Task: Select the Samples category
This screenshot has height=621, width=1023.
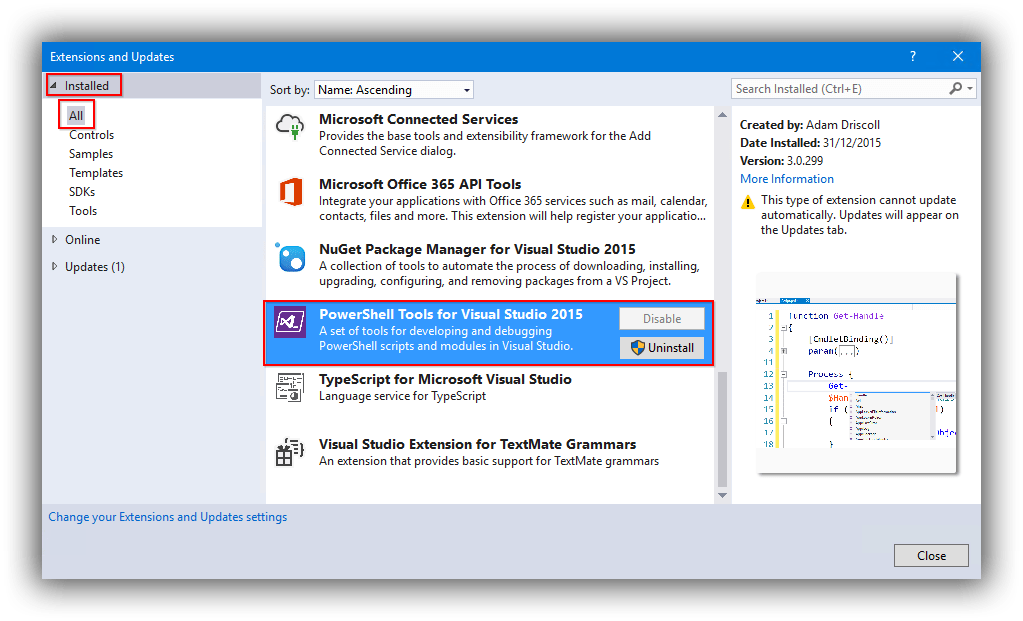Action: (x=91, y=154)
